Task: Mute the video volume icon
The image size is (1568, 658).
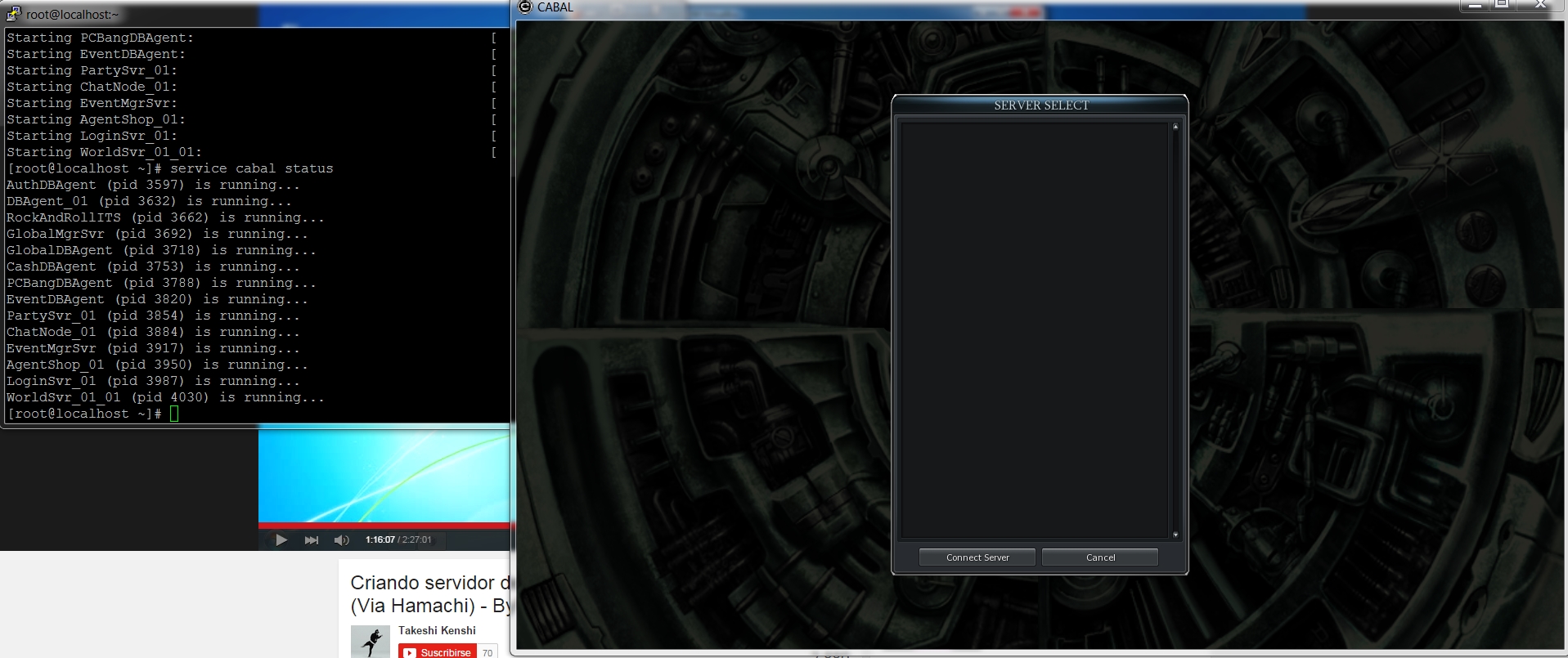Action: point(341,539)
